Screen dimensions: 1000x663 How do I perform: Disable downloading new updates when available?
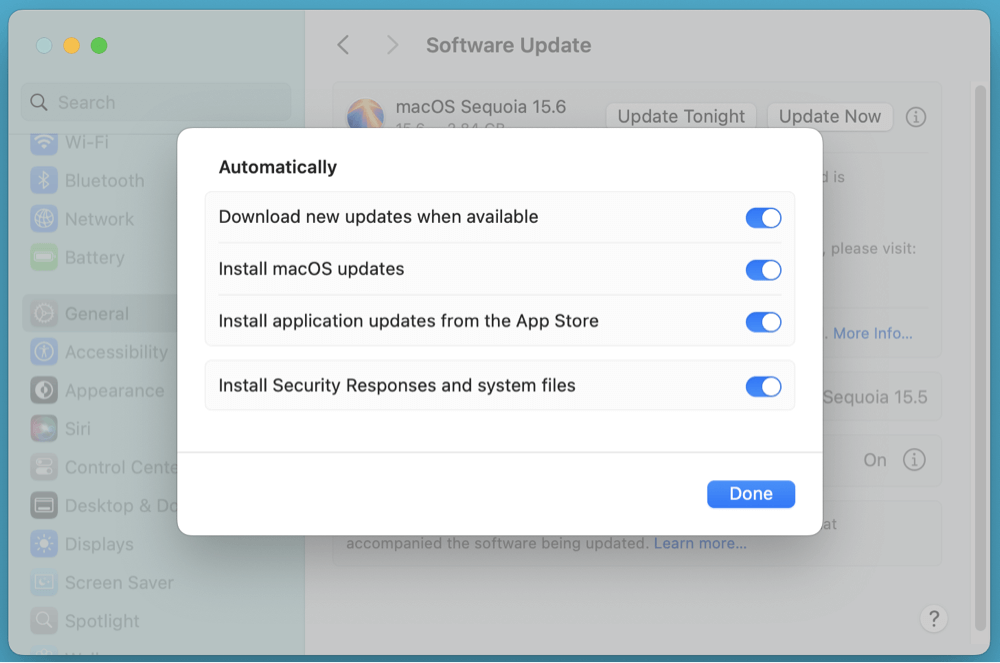(x=763, y=217)
